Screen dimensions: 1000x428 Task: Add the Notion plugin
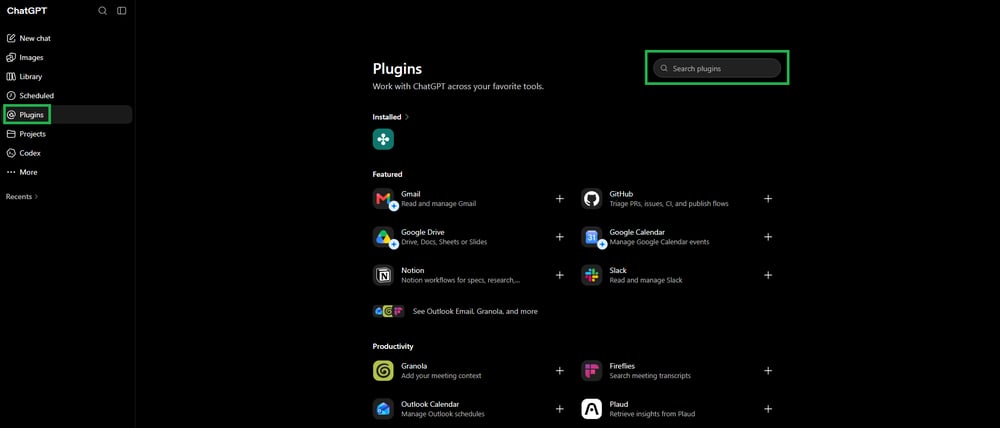pos(559,275)
